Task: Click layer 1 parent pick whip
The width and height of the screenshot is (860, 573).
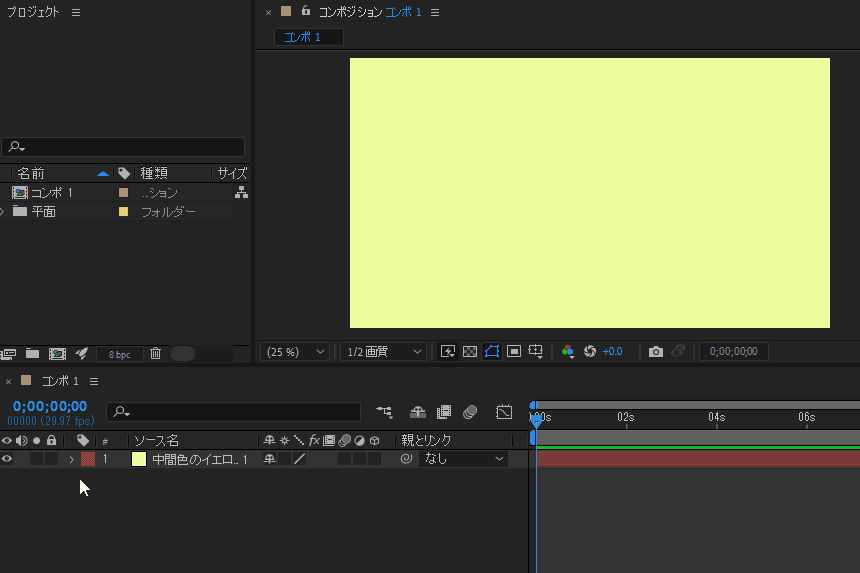Action: click(406, 459)
